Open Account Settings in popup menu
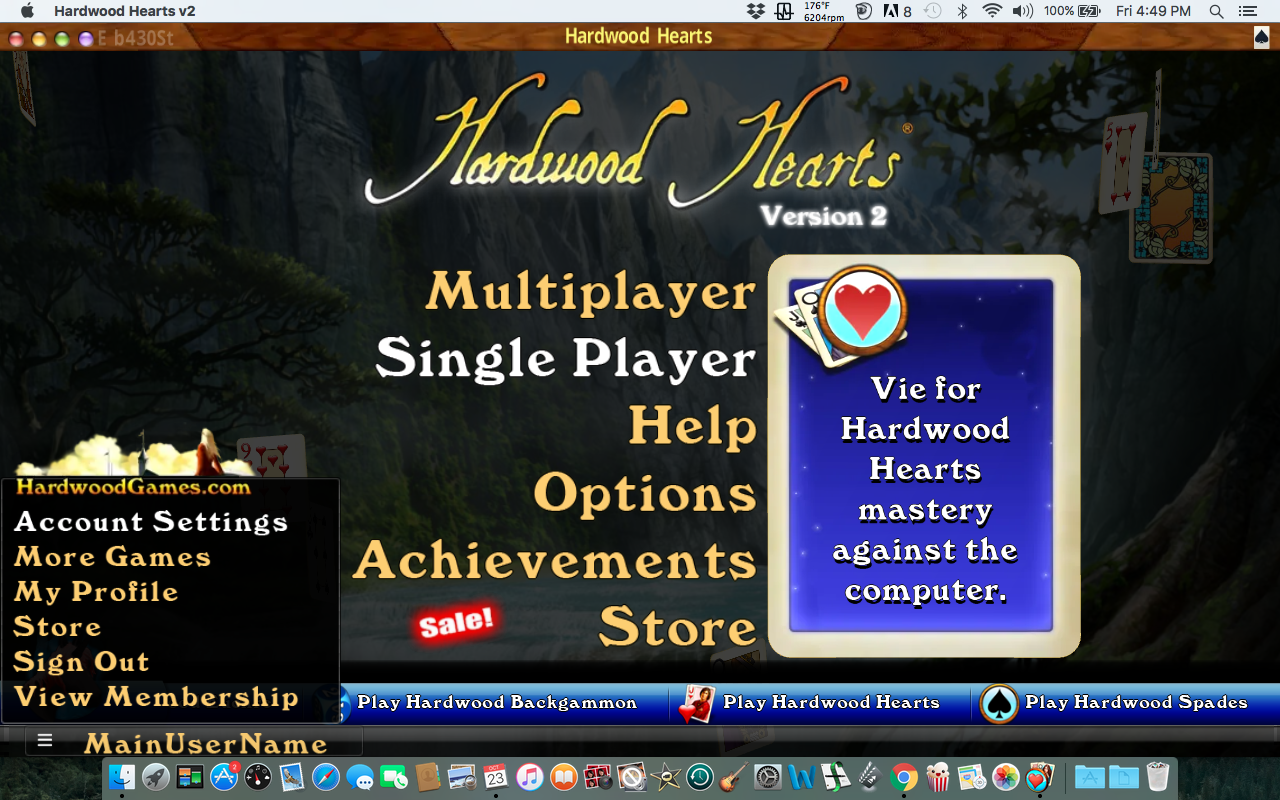The width and height of the screenshot is (1280, 800). tap(151, 522)
